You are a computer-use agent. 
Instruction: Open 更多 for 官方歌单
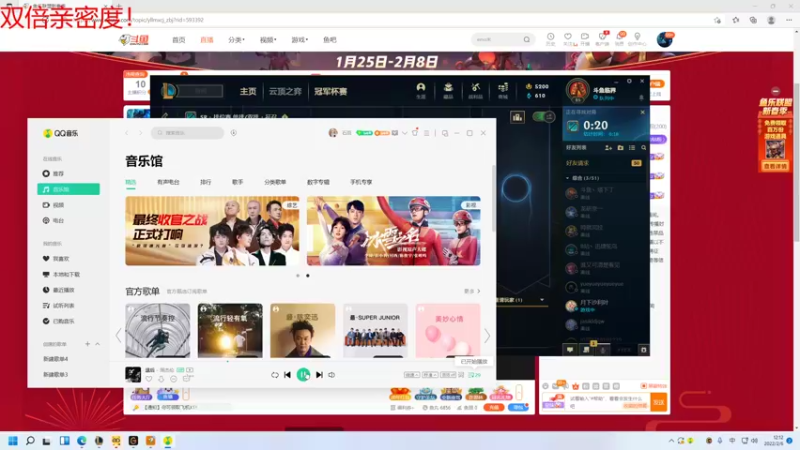(472, 291)
